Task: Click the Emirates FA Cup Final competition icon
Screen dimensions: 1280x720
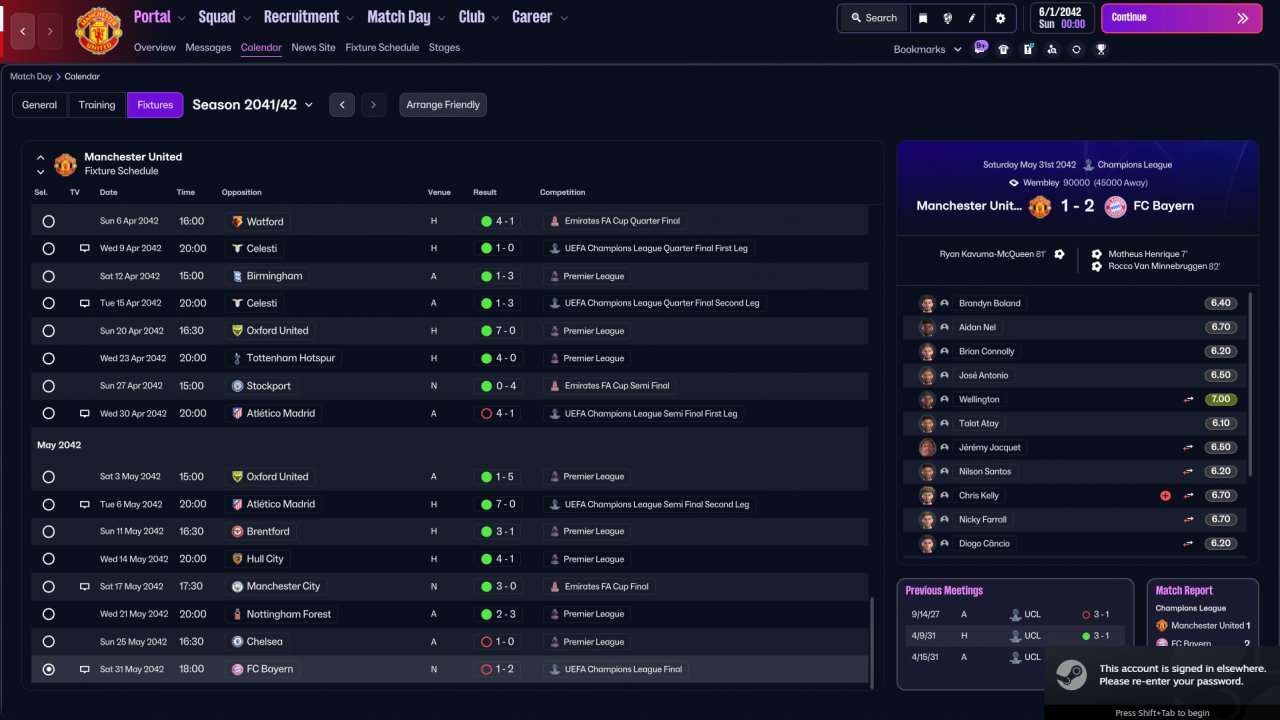Action: (x=554, y=587)
